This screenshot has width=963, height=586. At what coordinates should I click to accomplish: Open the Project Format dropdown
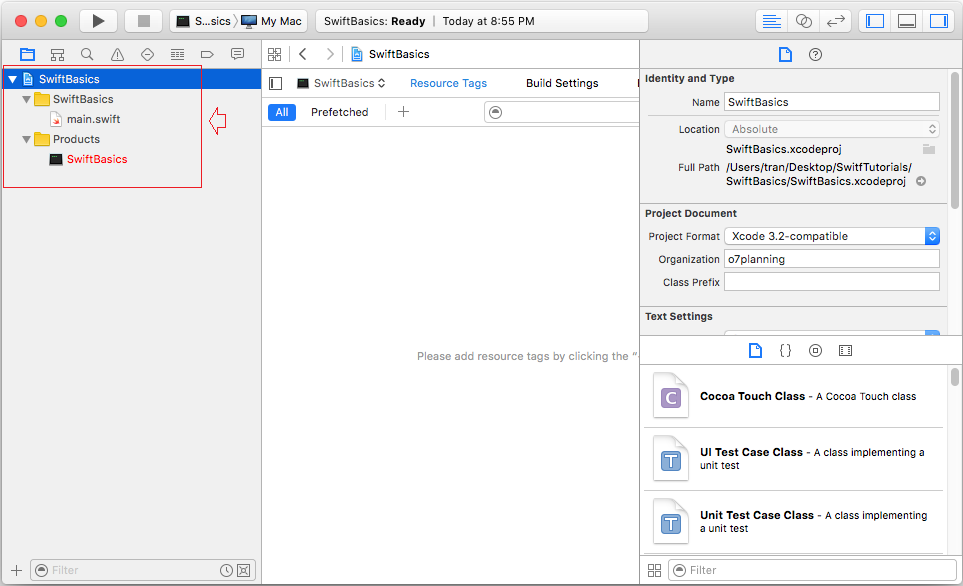832,236
